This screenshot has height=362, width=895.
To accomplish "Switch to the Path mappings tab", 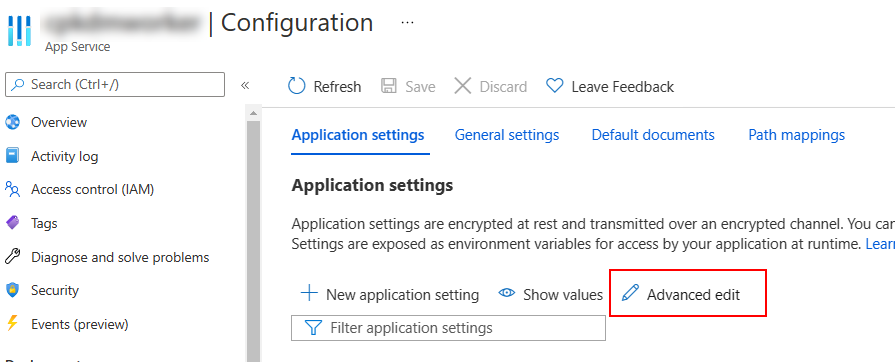I will pos(796,135).
